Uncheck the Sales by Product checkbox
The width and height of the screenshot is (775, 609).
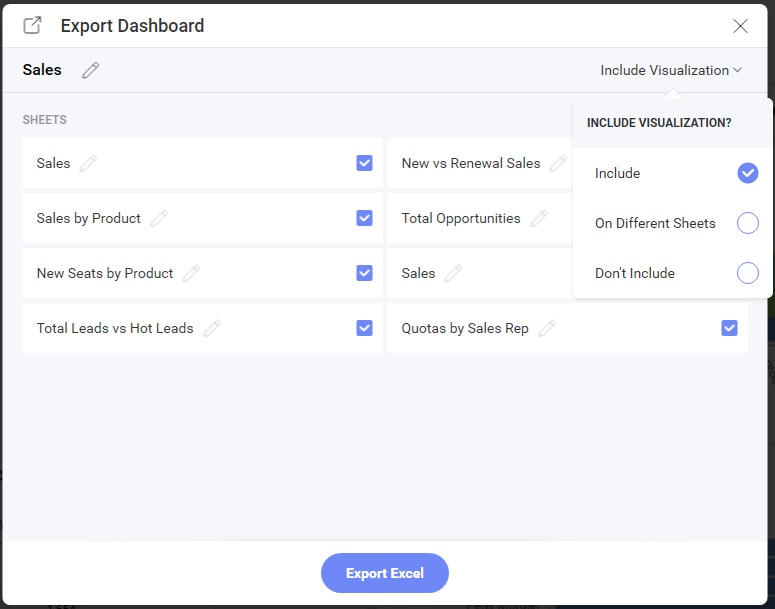tap(364, 218)
